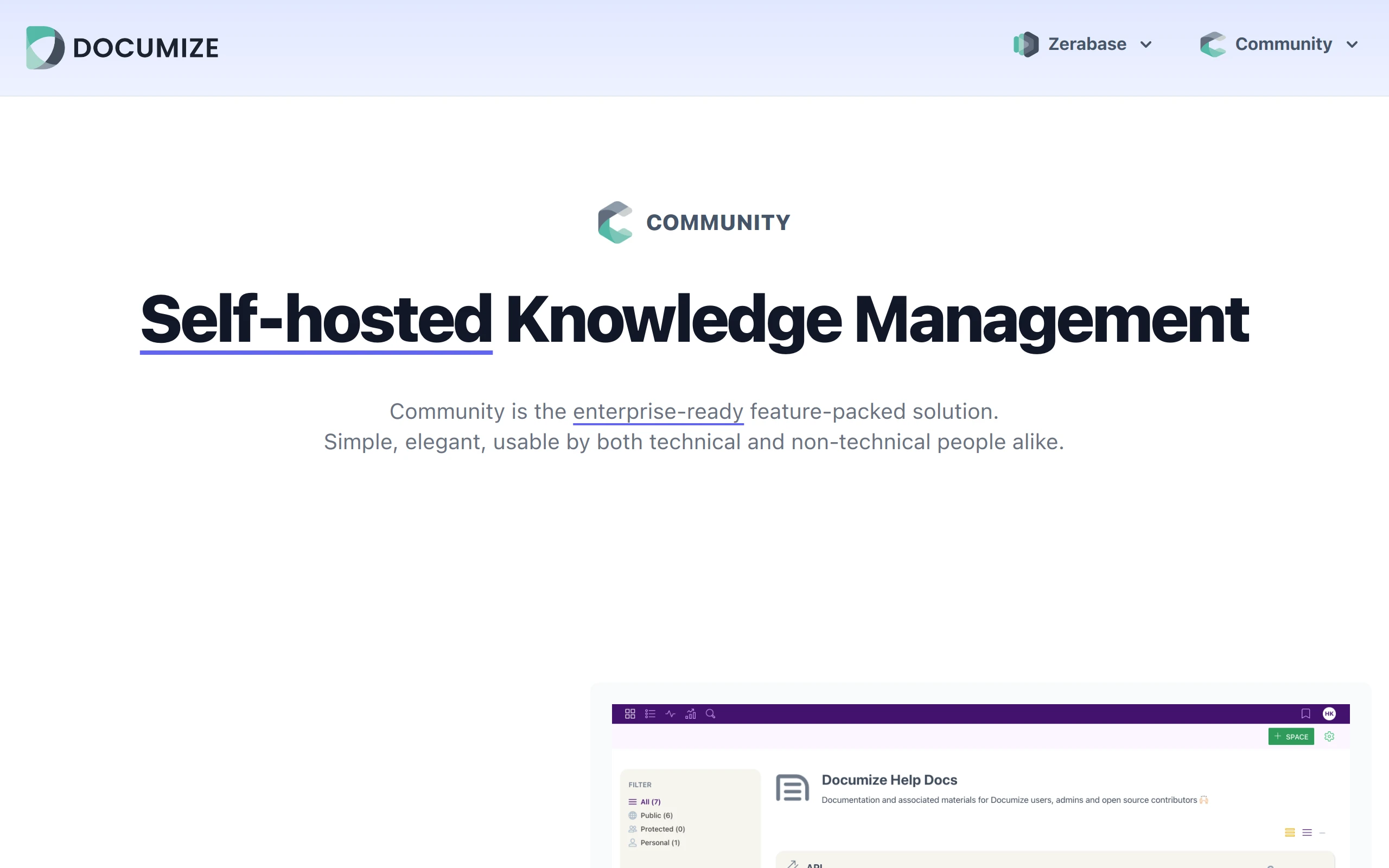Click the search magnifier icon in purple toolbar
Viewport: 1389px width, 868px height.
click(711, 713)
